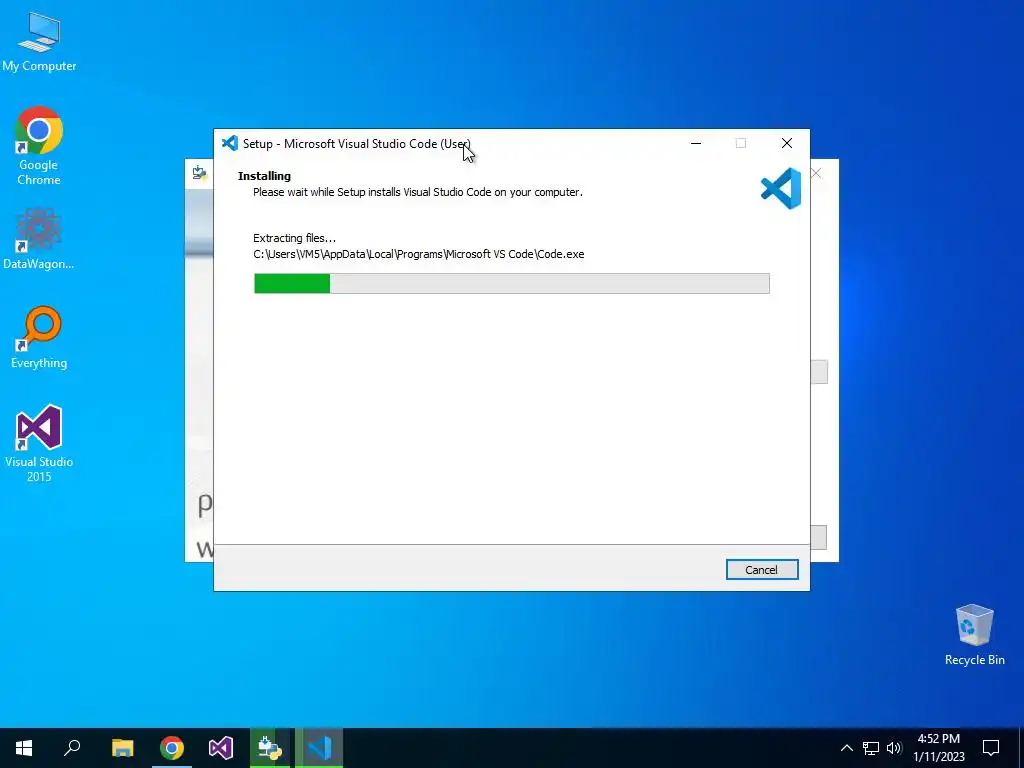Click the background installer window's title icon

pos(200,172)
